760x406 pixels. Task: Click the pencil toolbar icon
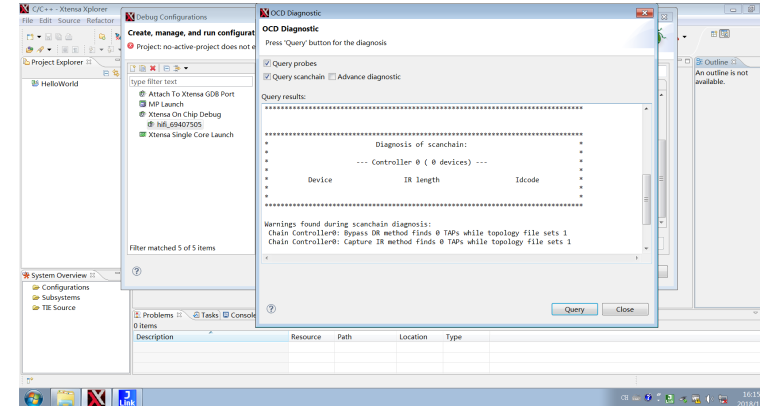click(41, 49)
